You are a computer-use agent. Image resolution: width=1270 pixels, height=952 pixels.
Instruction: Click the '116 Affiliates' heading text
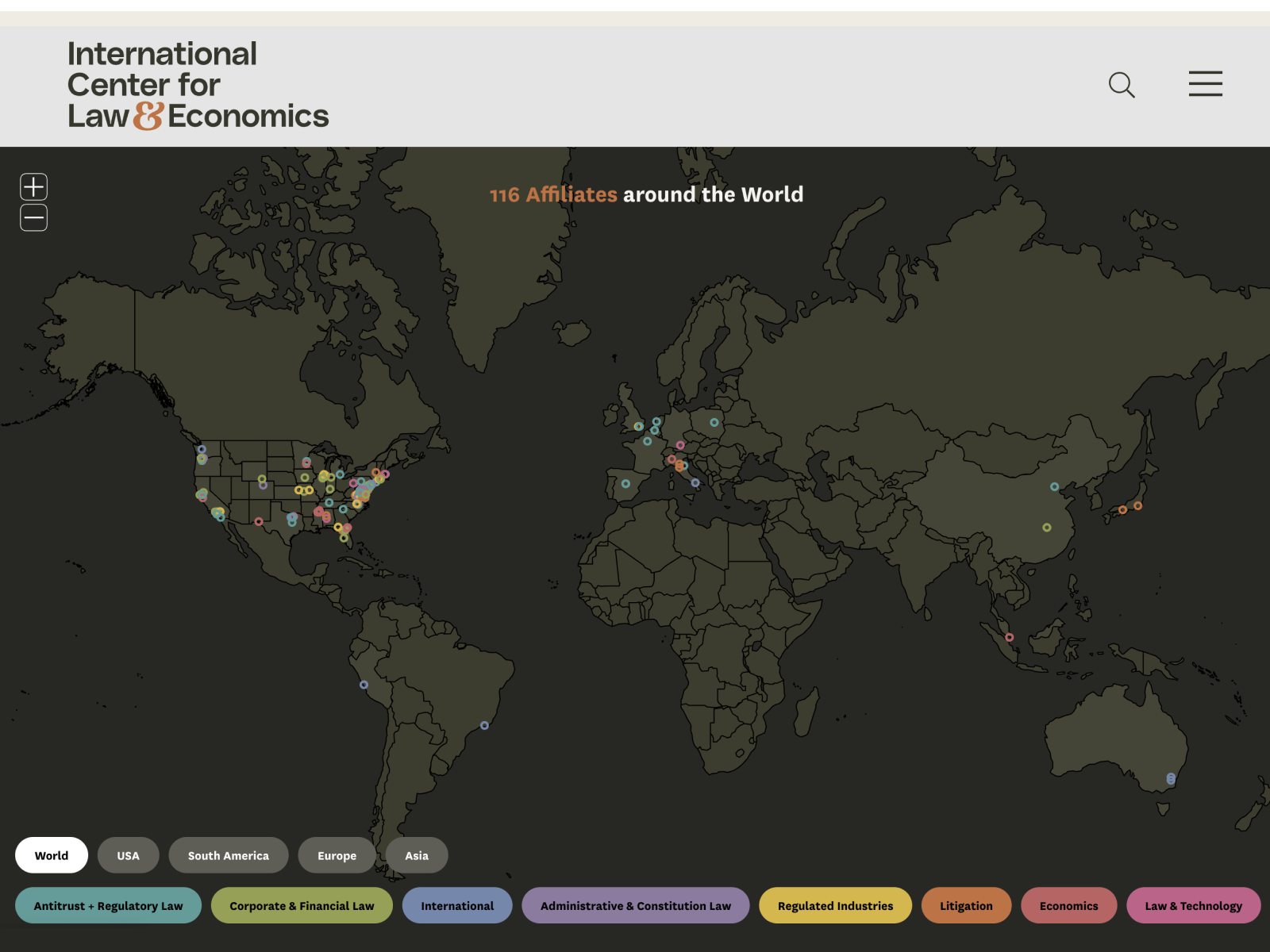pyautogui.click(x=553, y=194)
